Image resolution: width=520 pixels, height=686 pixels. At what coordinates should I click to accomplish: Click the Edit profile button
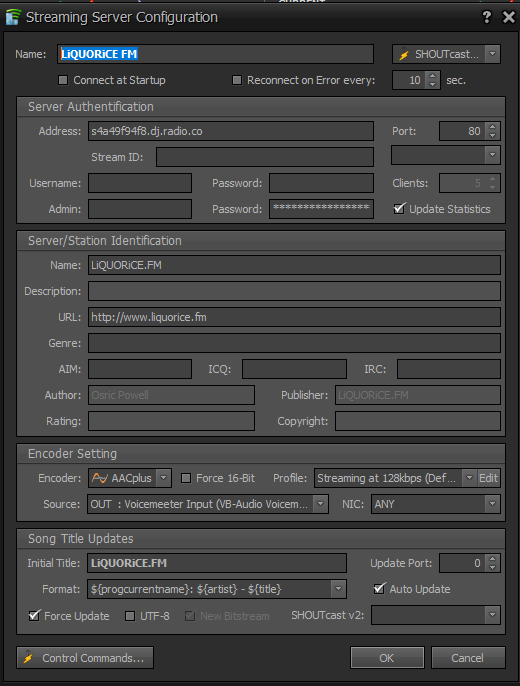tap(488, 478)
